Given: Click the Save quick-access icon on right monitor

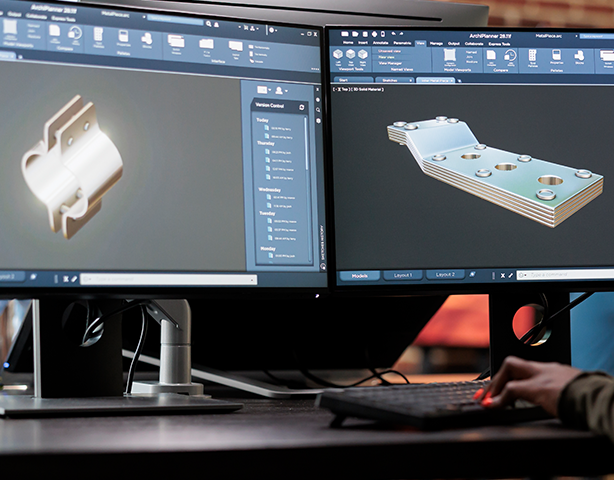Looking at the screenshot, I should 365,34.
